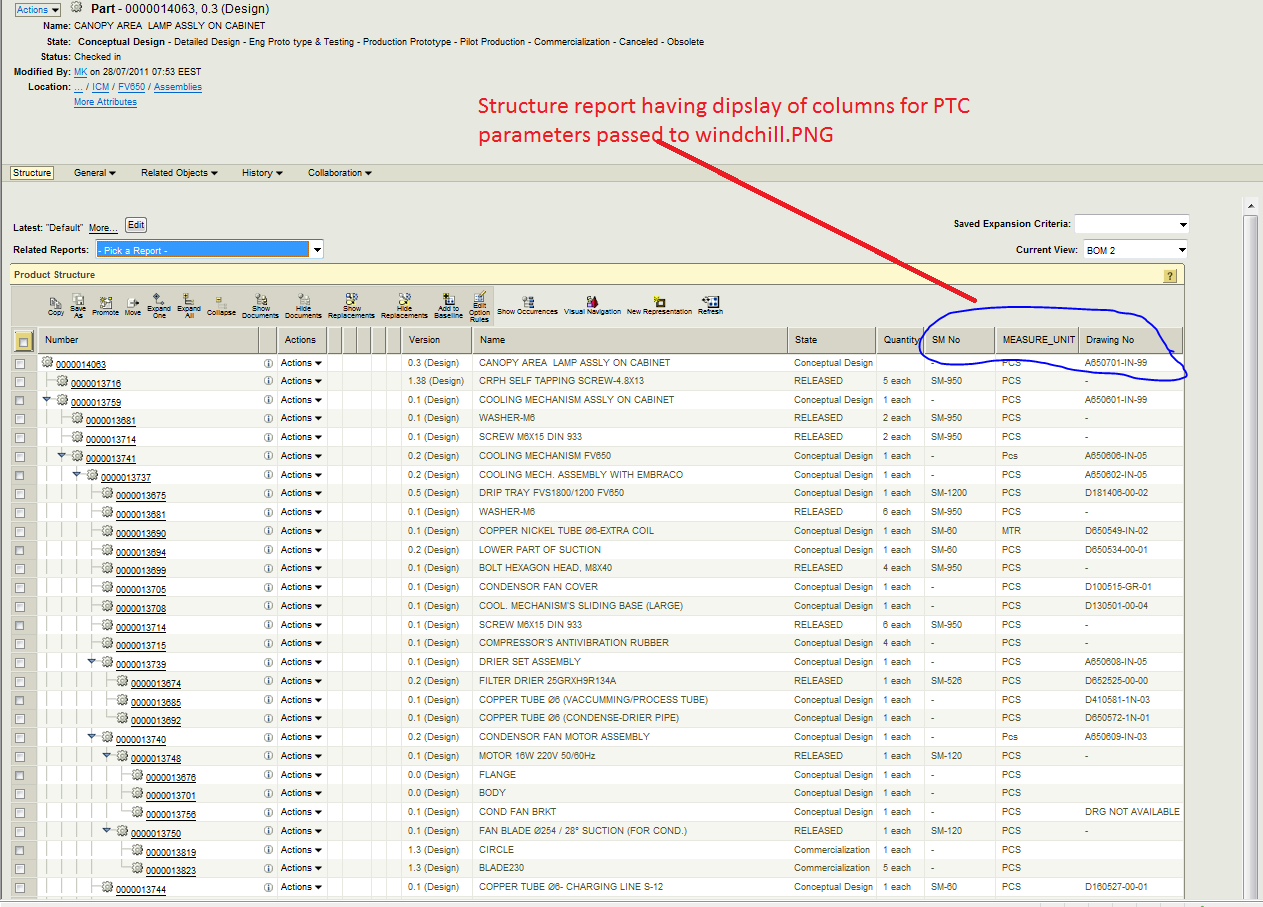Open the General menu
1263x907 pixels.
pos(95,173)
